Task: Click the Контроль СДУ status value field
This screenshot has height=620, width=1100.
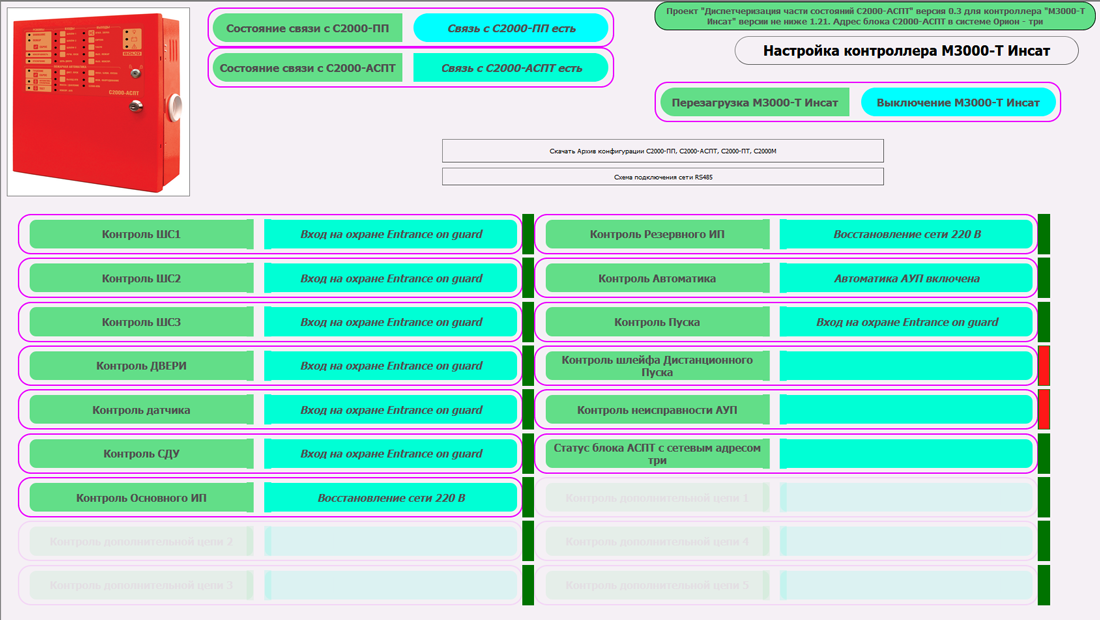Action: pyautogui.click(x=391, y=454)
